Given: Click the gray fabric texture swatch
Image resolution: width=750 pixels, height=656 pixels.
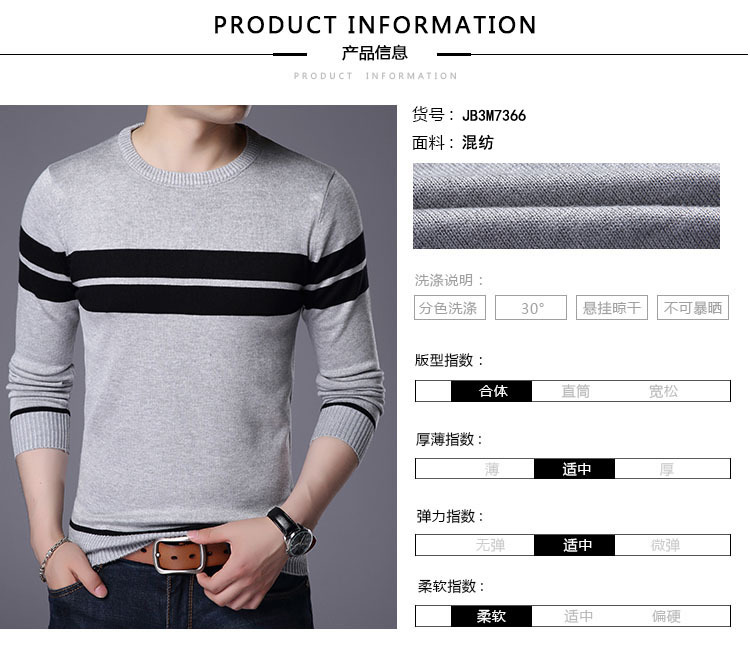Looking at the screenshot, I should coord(566,206).
